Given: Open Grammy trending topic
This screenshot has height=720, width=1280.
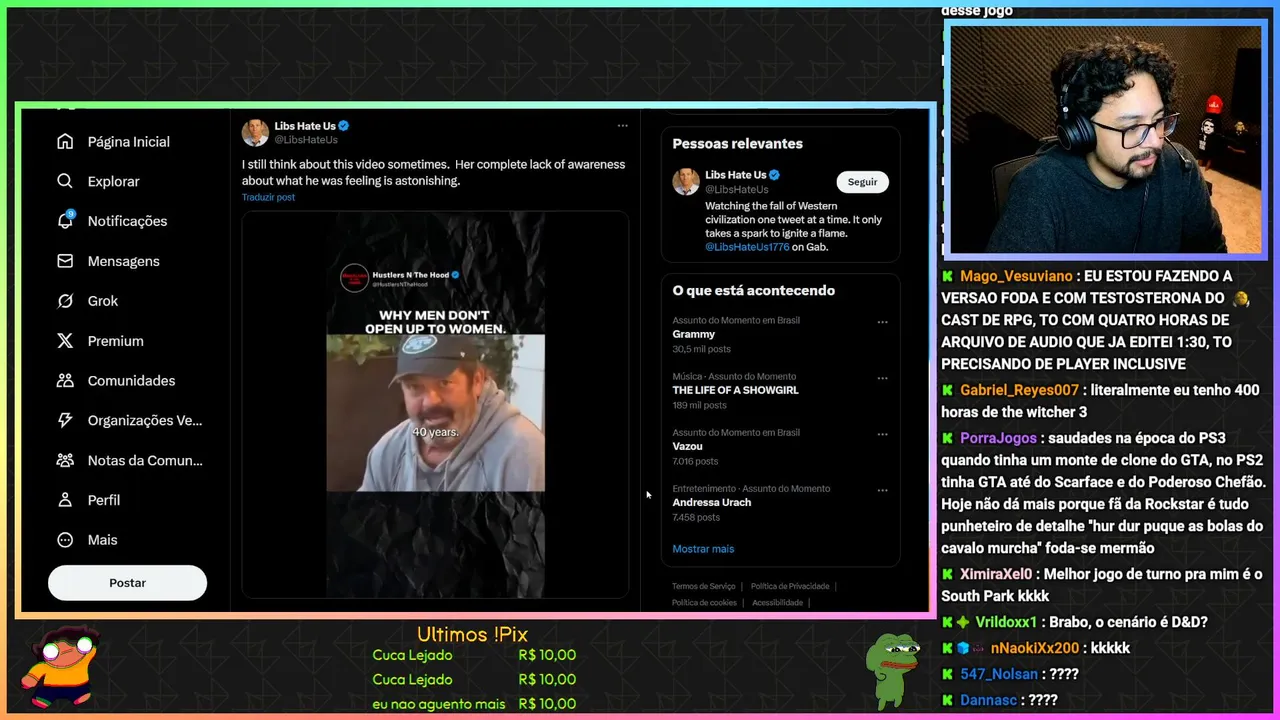Looking at the screenshot, I should click(x=694, y=334).
